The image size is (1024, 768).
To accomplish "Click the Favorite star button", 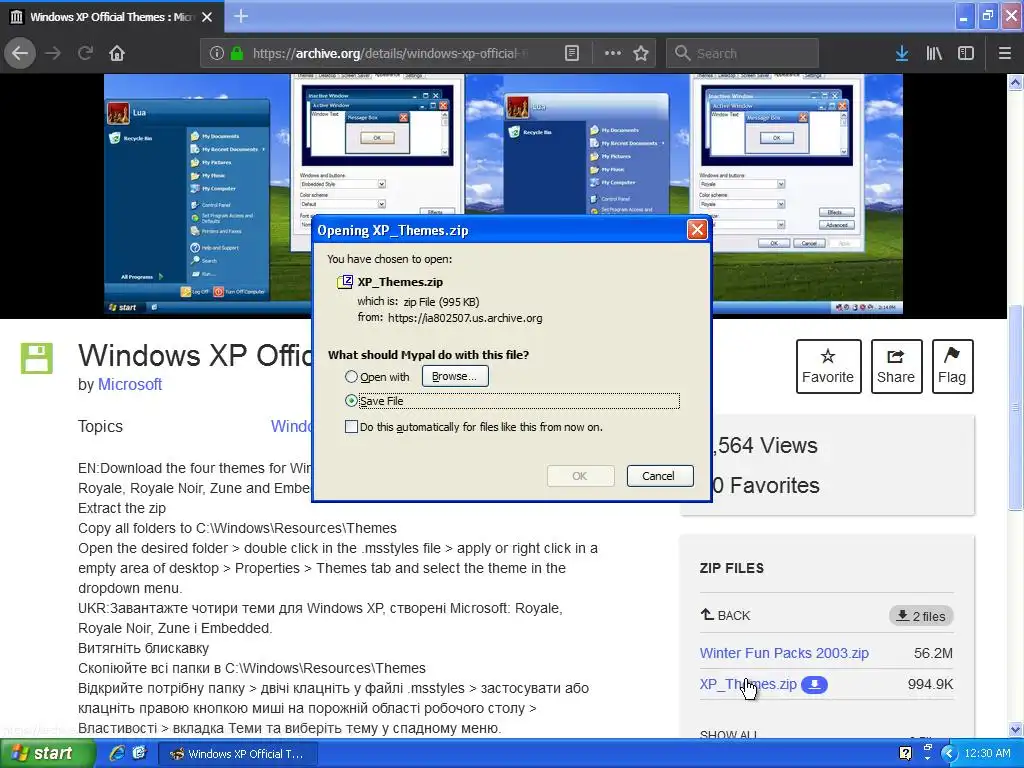I will click(x=828, y=366).
